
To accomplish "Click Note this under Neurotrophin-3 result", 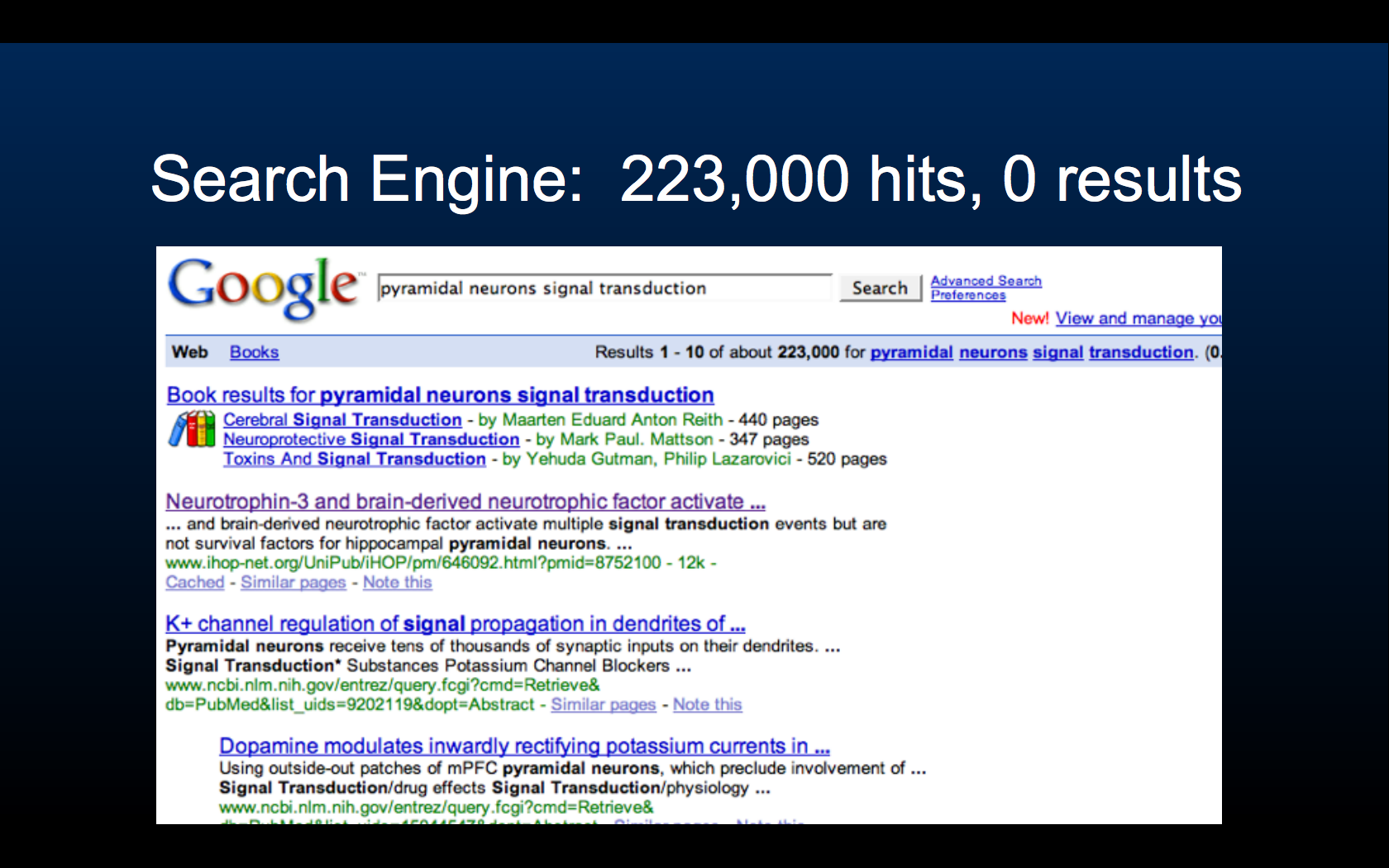I will pyautogui.click(x=397, y=582).
